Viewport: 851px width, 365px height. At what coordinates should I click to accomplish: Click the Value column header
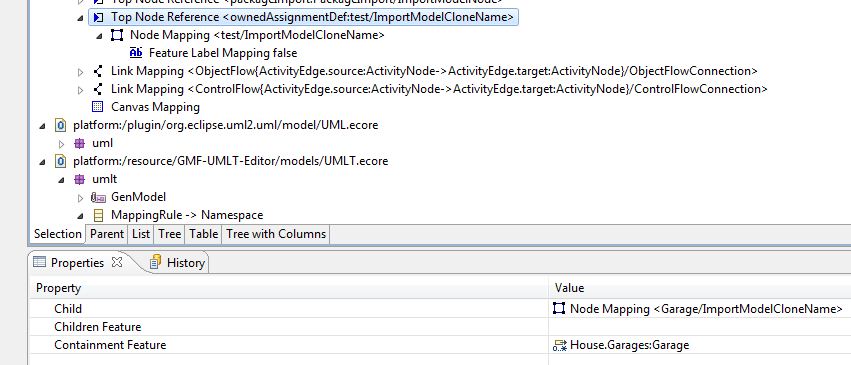pyautogui.click(x=700, y=288)
